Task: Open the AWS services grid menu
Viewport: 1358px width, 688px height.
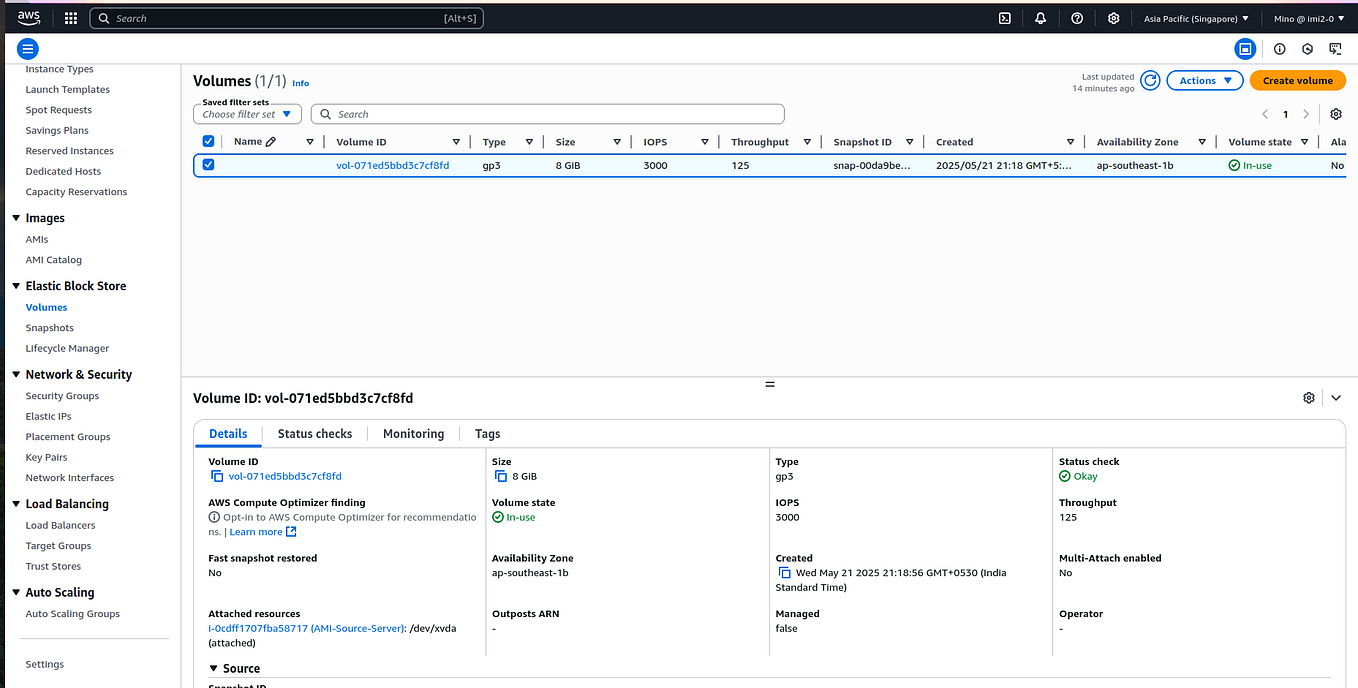Action: tap(69, 17)
